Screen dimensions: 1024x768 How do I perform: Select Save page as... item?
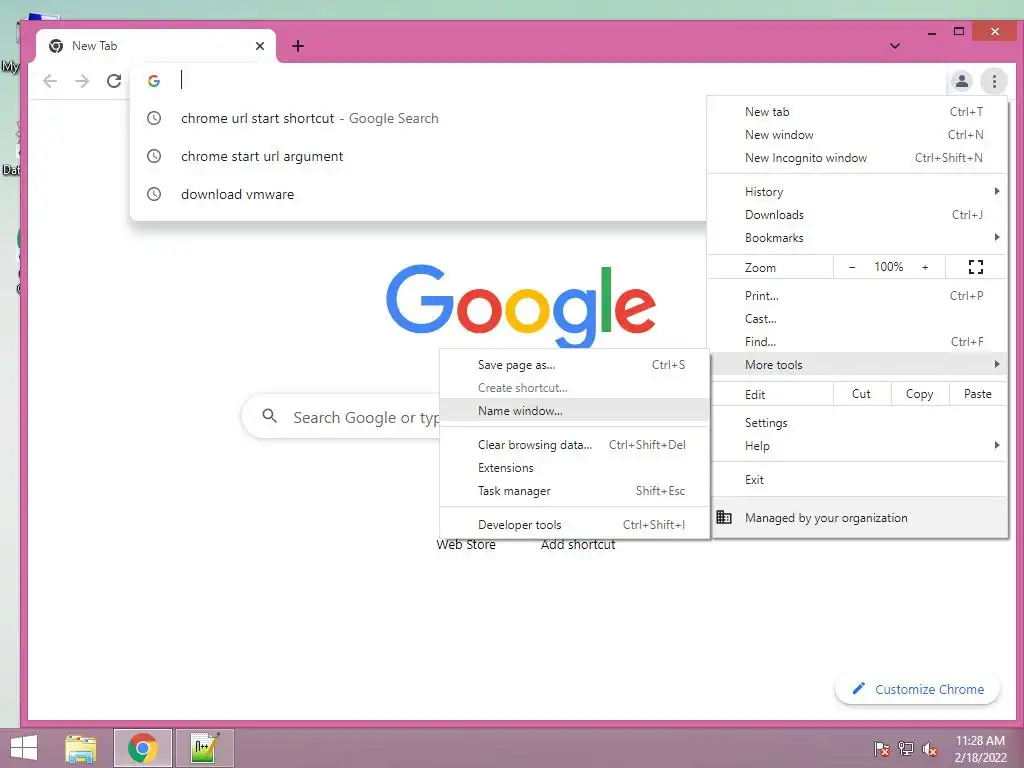(574, 364)
